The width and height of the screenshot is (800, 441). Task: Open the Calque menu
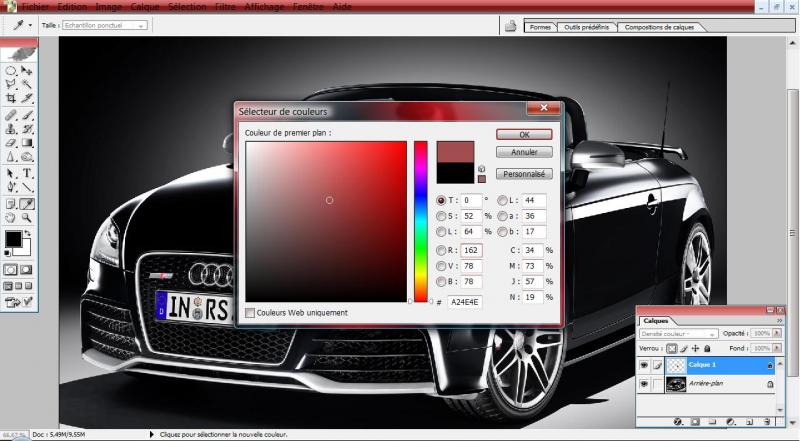pyautogui.click(x=145, y=7)
